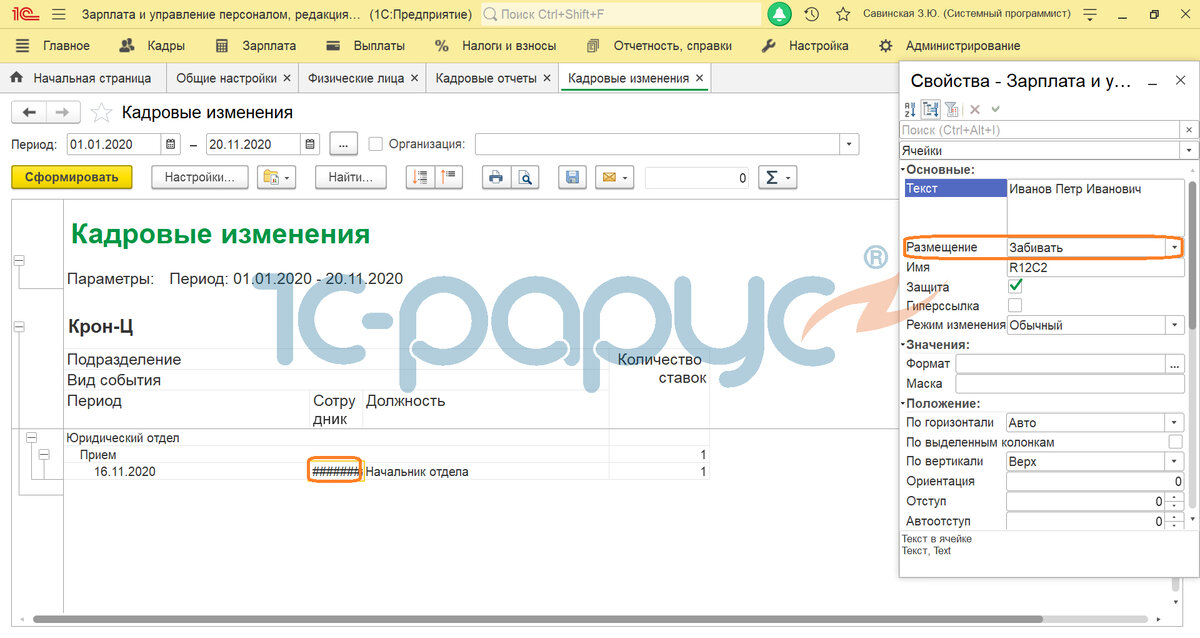This screenshot has width=1200, height=638.
Task: Open the main menu hamburger icon
Action: [59, 15]
